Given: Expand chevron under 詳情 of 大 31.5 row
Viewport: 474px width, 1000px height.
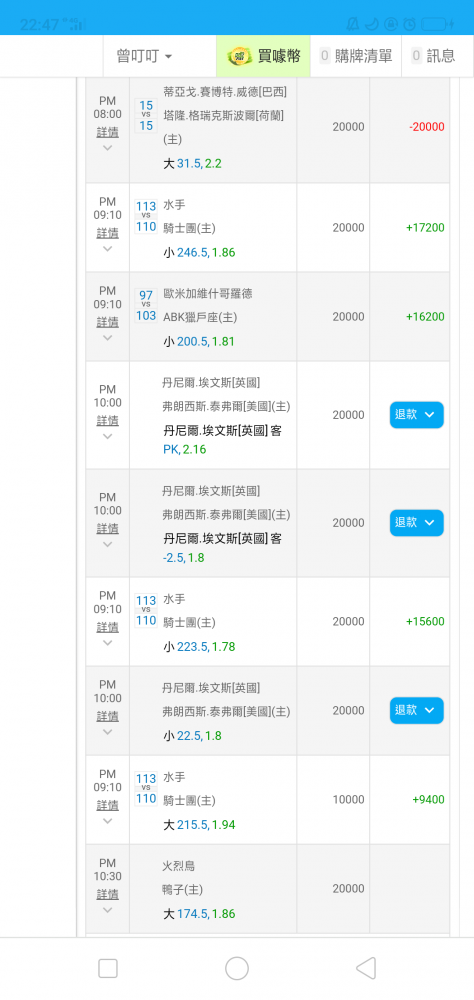Looking at the screenshot, I should pyautogui.click(x=107, y=148).
